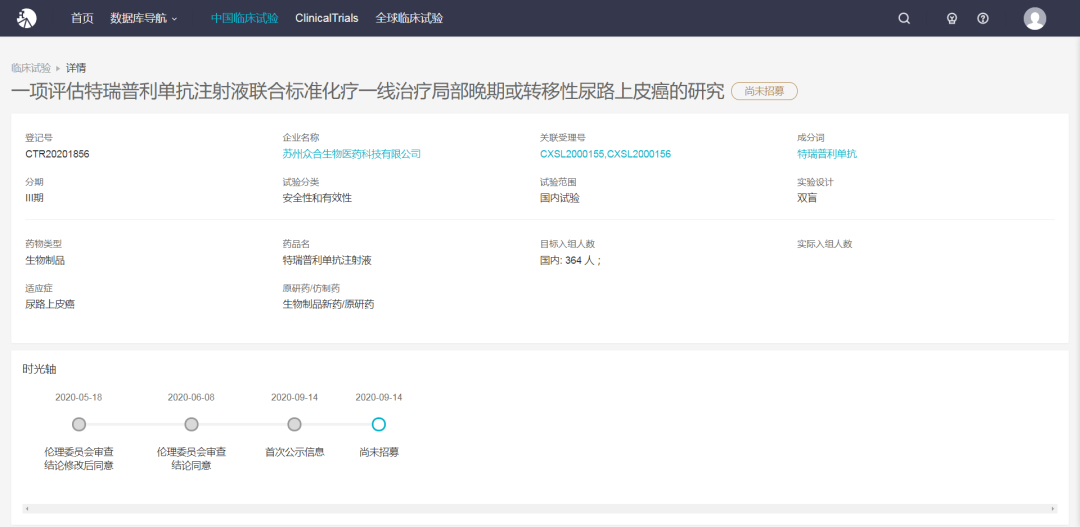The height and width of the screenshot is (527, 1080).
Task: Click the timeline horizontal scrollbar track
Action: (x=539, y=508)
